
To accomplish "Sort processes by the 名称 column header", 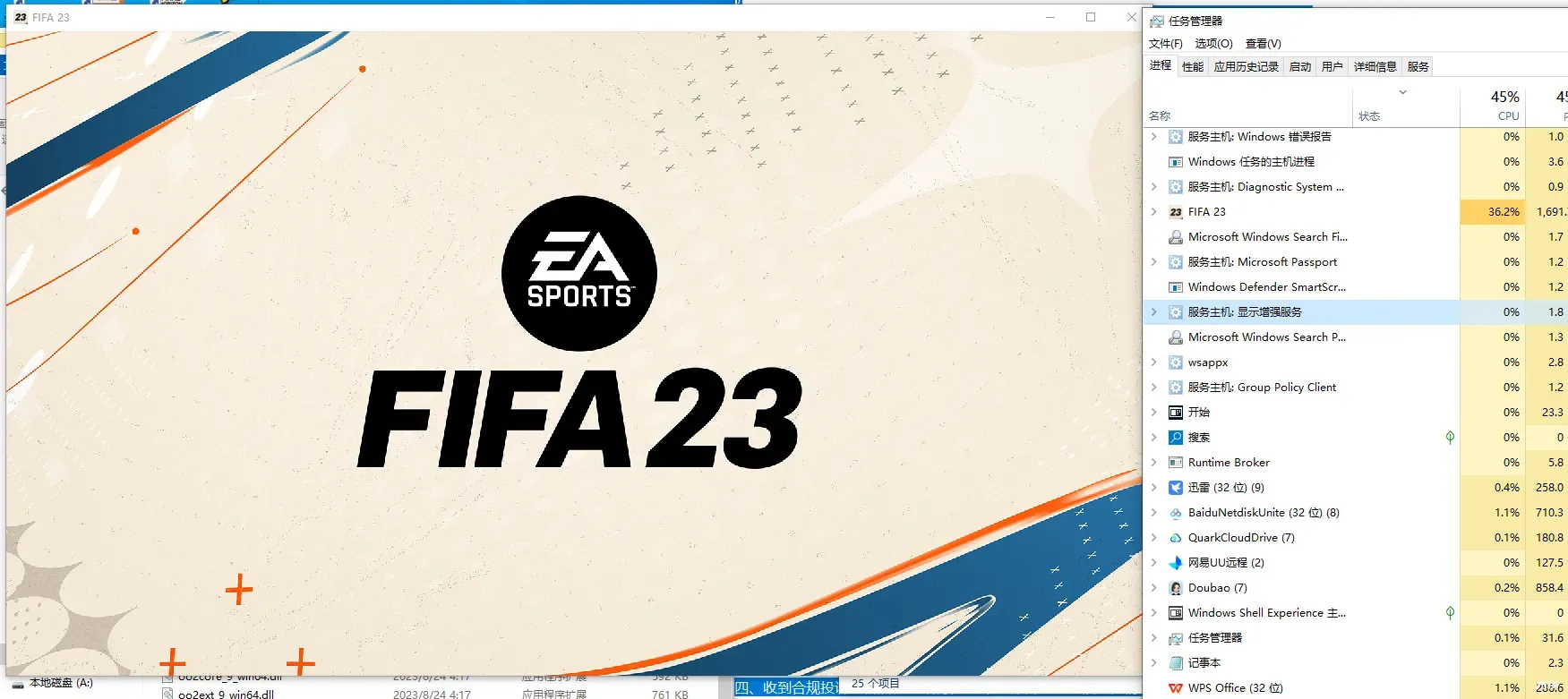I will (1160, 116).
